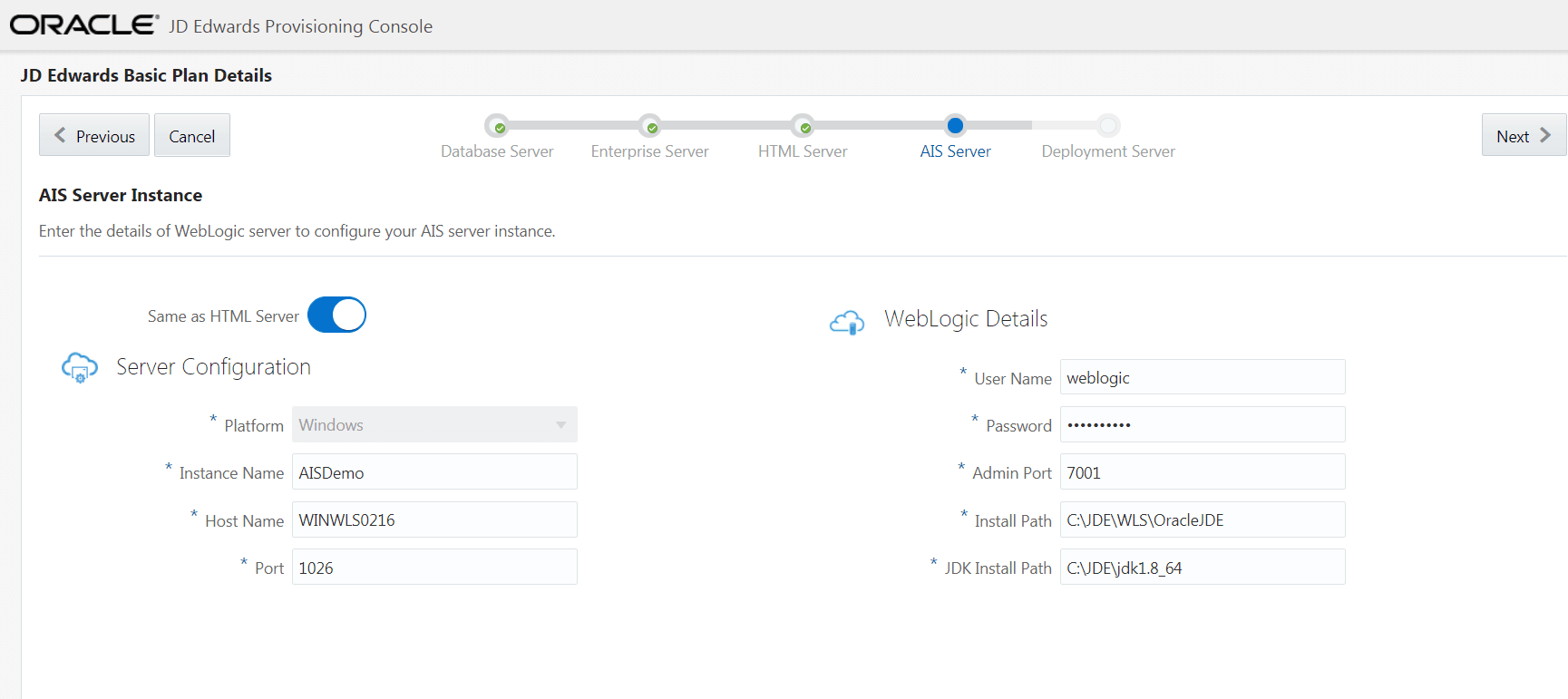Click the JDK Install Path field label
Image resolution: width=1568 pixels, height=699 pixels.
998,568
